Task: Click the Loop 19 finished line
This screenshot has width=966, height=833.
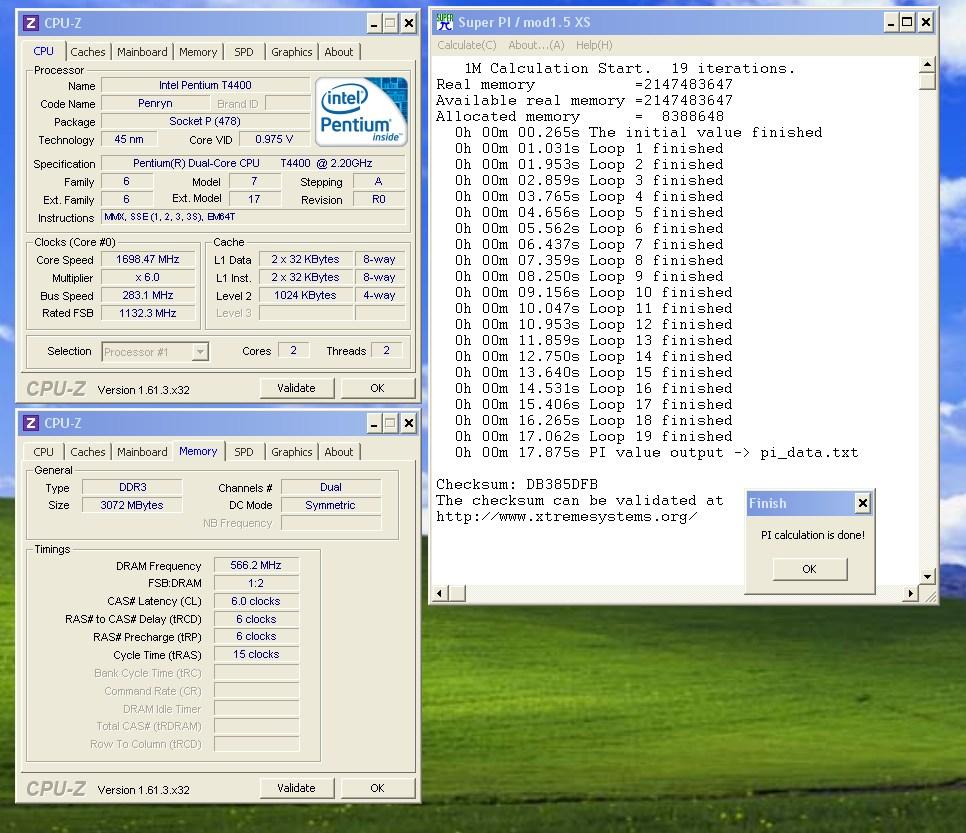Action: coord(594,436)
